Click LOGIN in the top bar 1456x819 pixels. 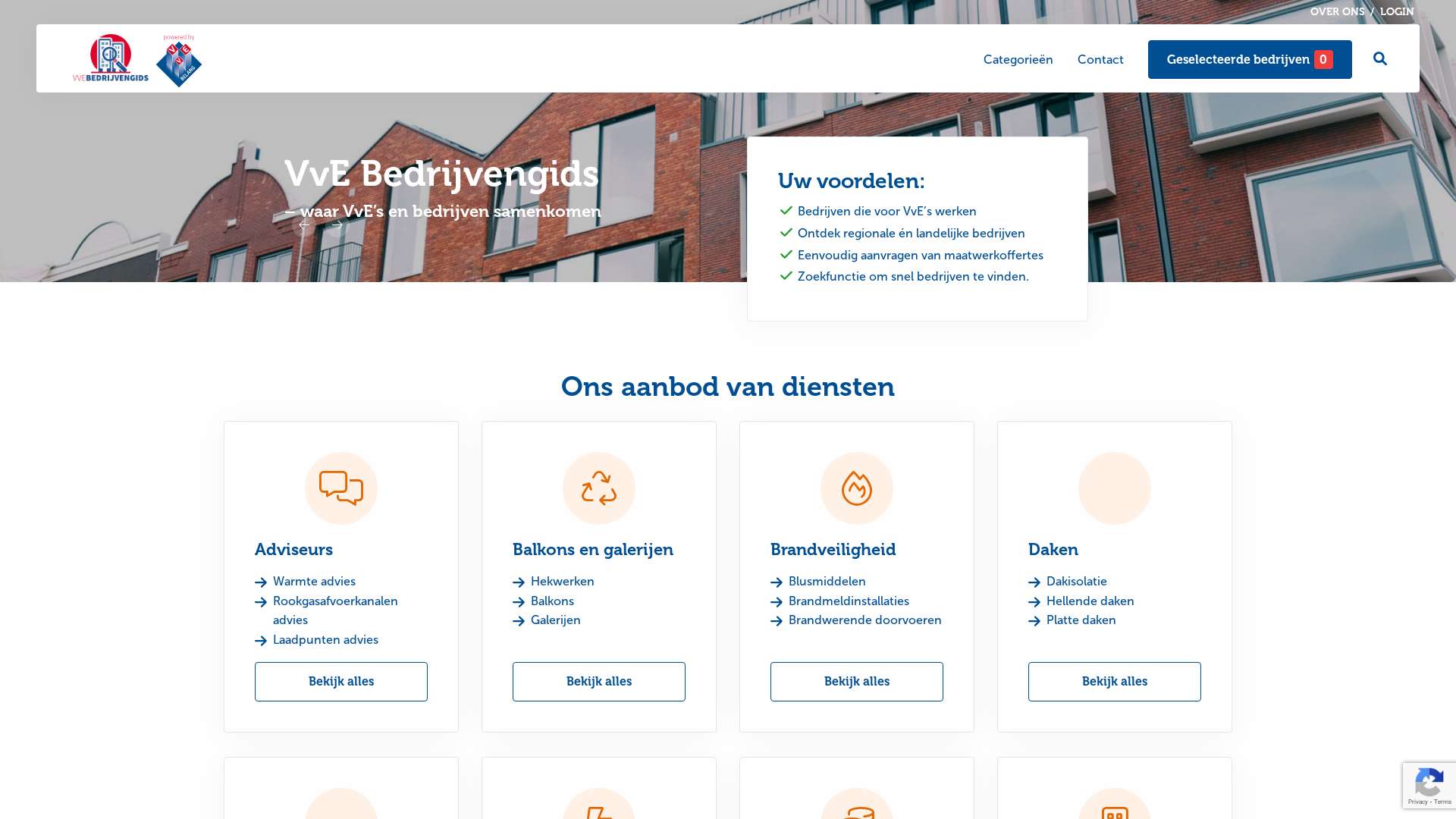pos(1396,11)
